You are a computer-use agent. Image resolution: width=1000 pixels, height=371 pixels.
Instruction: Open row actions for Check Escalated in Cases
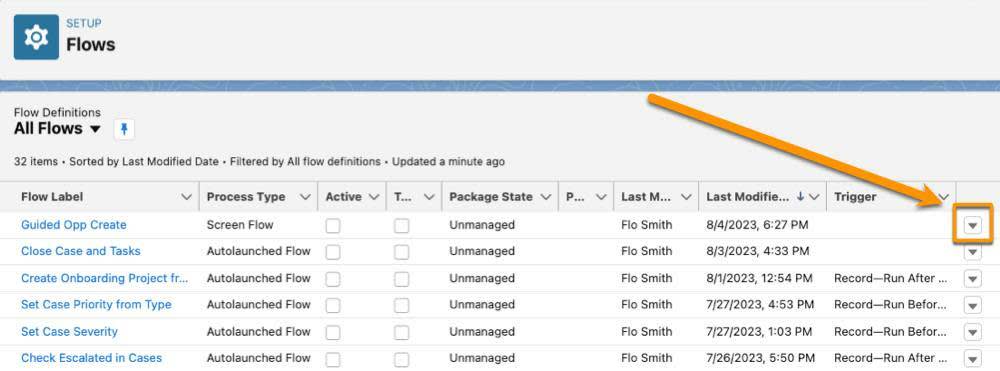pyautogui.click(x=973, y=358)
